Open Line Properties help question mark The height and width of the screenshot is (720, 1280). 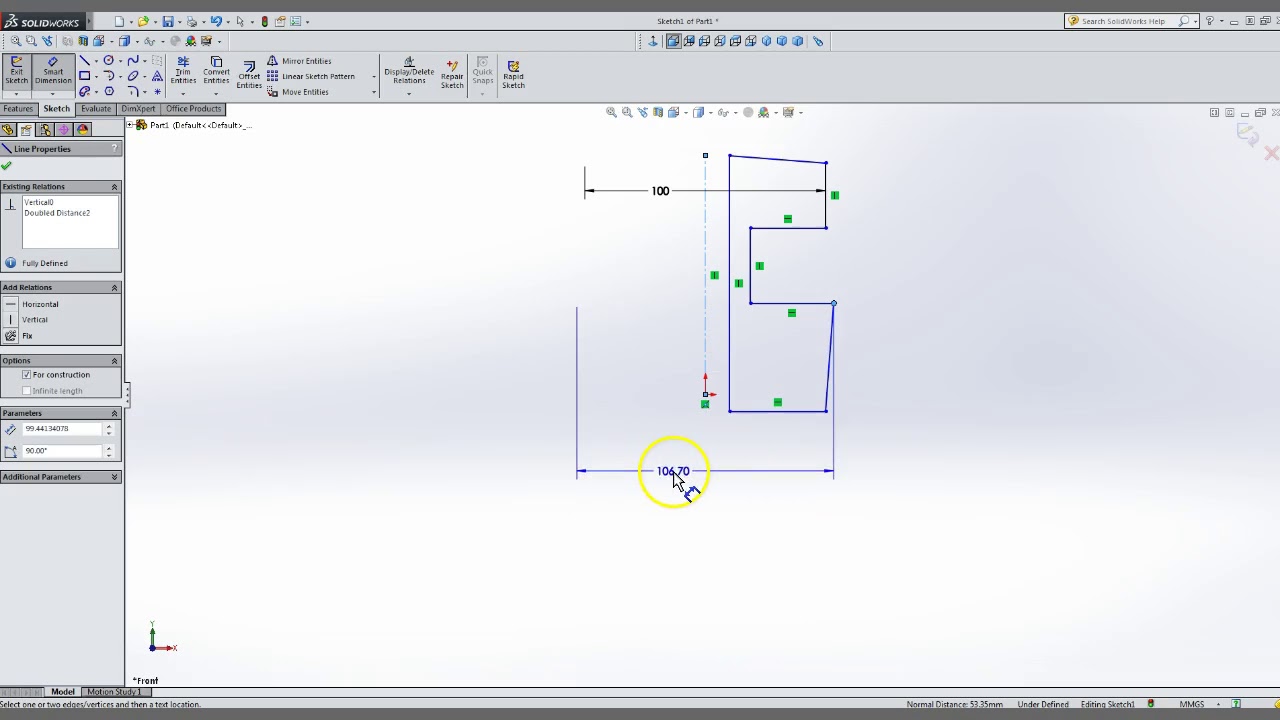[114, 149]
